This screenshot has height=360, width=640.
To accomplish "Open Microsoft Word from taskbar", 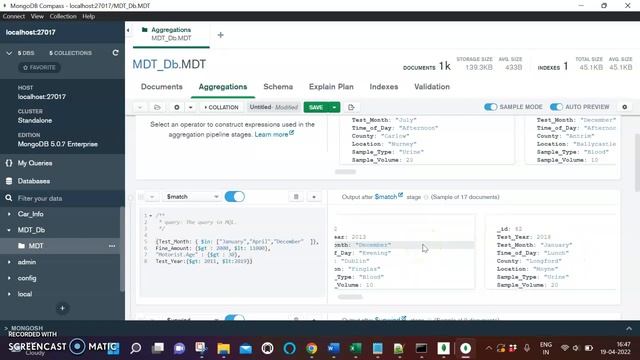I will click(x=333, y=348).
